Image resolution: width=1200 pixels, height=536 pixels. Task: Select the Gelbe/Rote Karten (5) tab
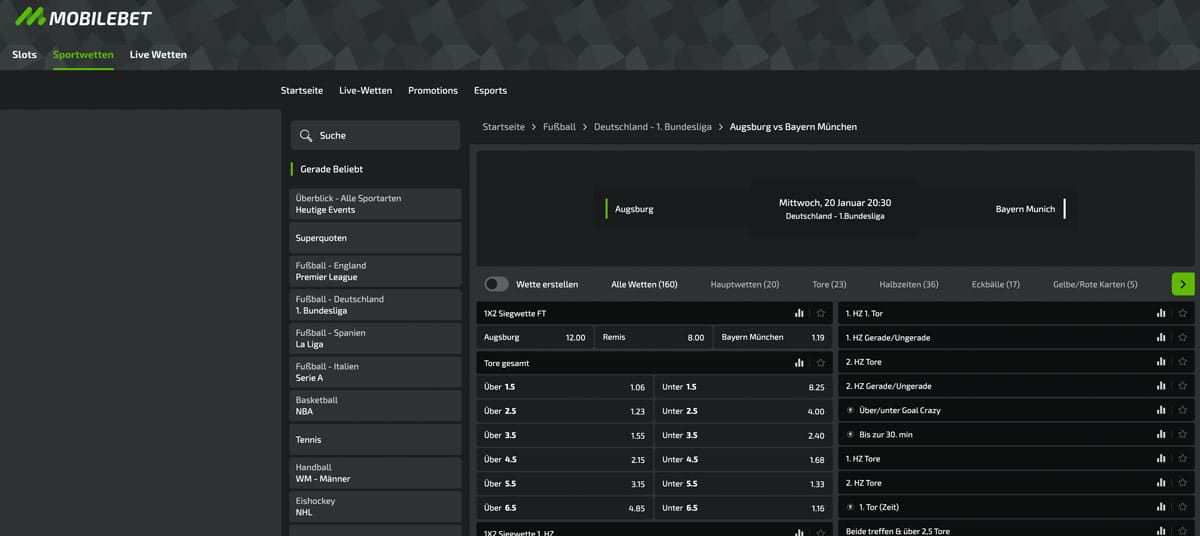point(1095,284)
